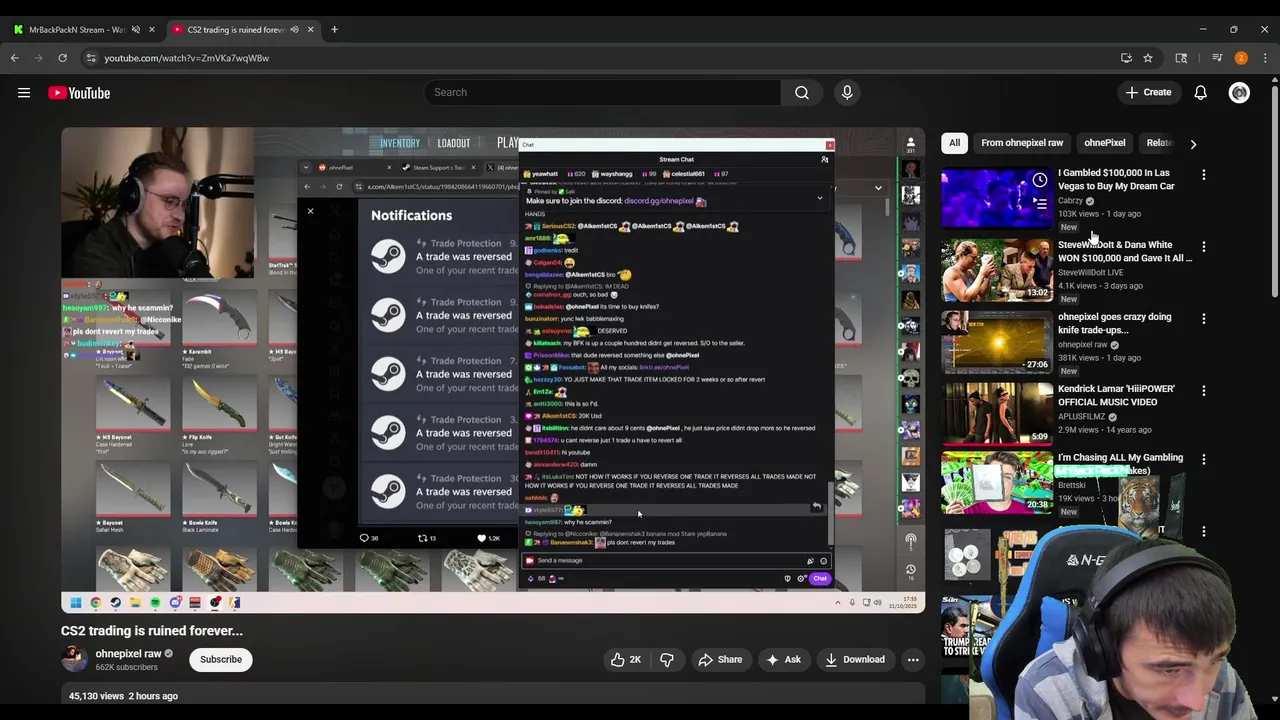Image resolution: width=1280 pixels, height=720 pixels.
Task: Go forward with the browser arrow
Action: pyautogui.click(x=38, y=58)
